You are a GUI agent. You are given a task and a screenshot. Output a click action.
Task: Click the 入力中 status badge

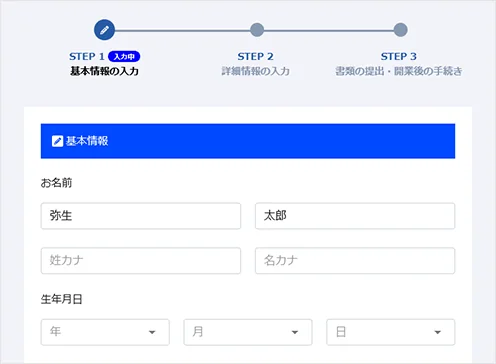click(x=124, y=57)
